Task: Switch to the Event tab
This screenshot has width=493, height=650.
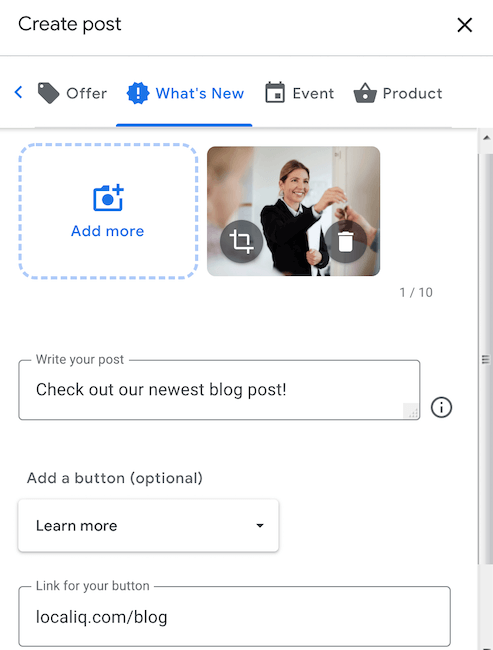Action: [300, 93]
